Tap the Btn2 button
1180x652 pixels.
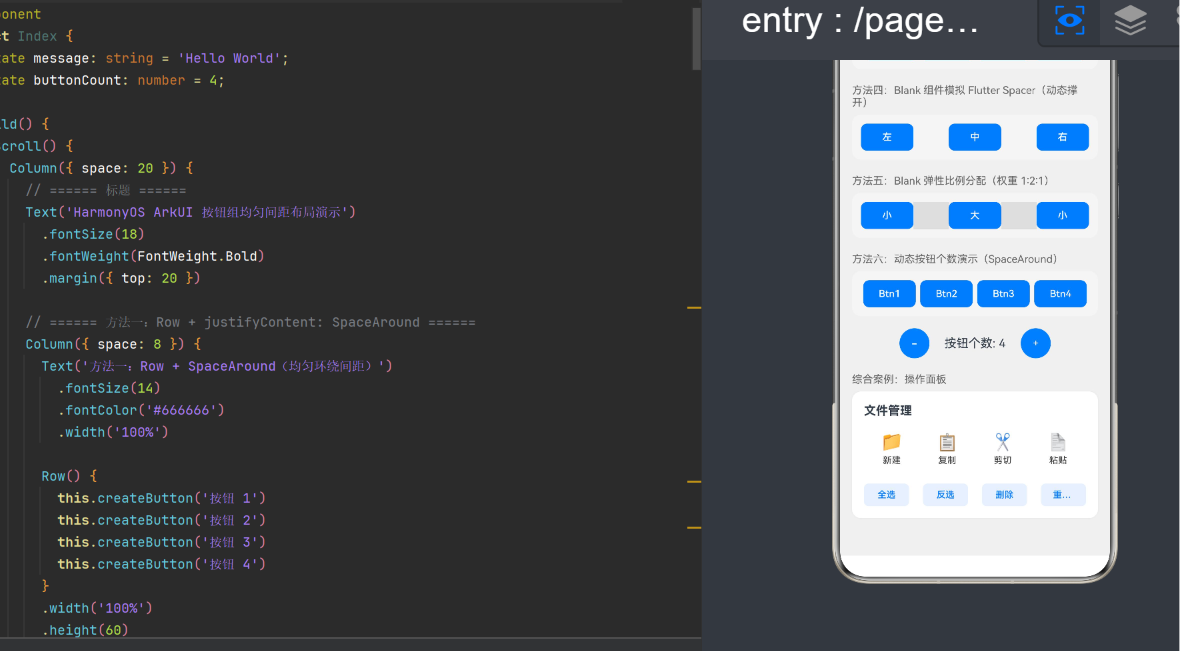(947, 294)
